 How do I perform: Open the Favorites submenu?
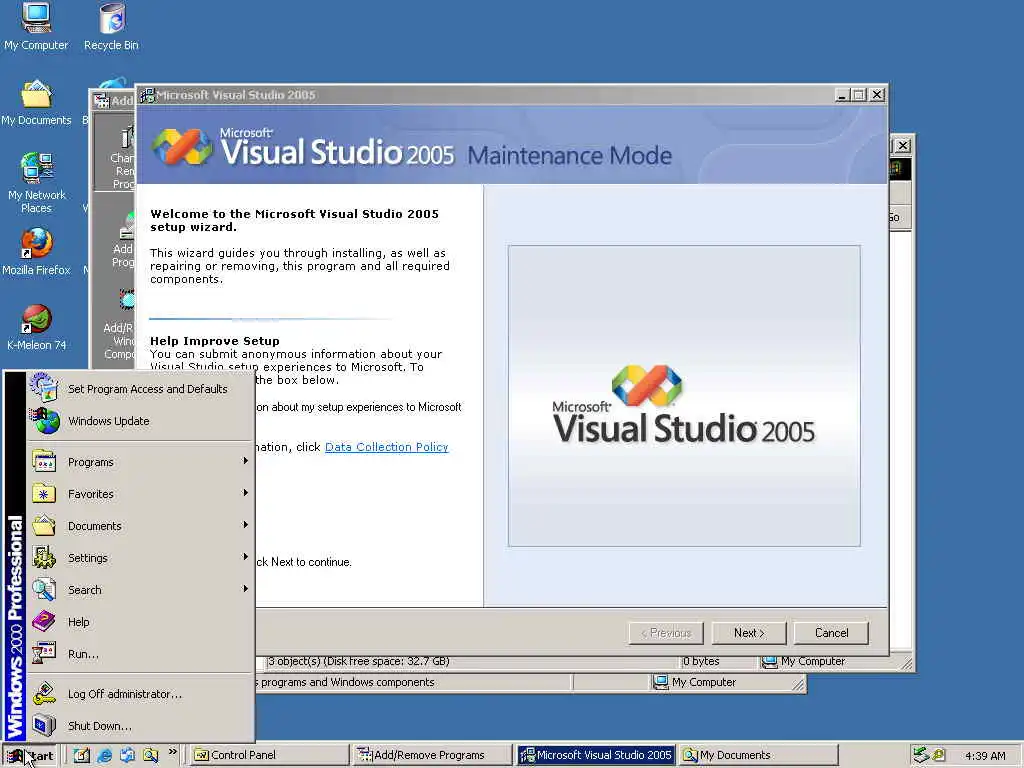(x=140, y=494)
